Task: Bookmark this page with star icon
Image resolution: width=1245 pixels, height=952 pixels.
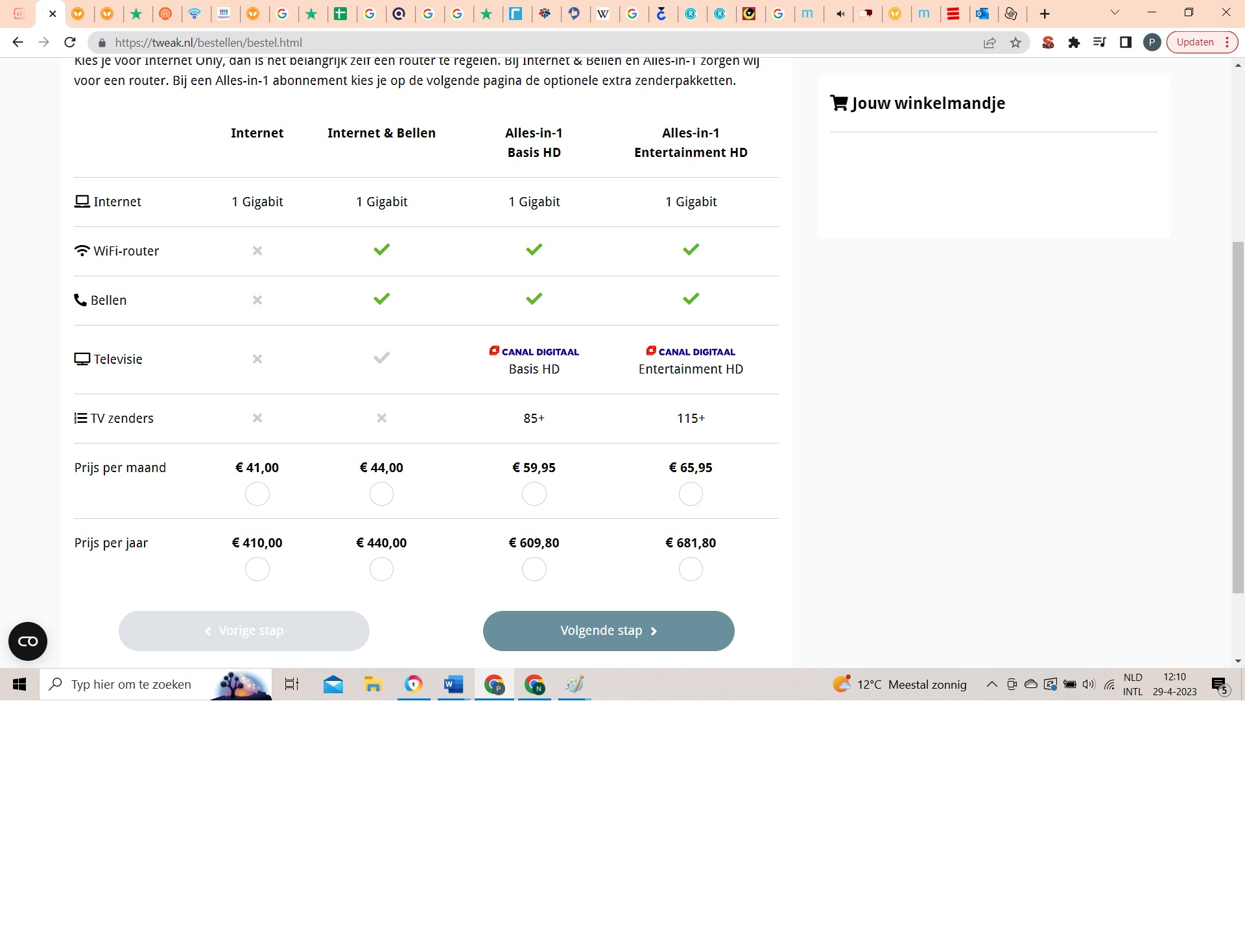Action: click(x=1015, y=43)
